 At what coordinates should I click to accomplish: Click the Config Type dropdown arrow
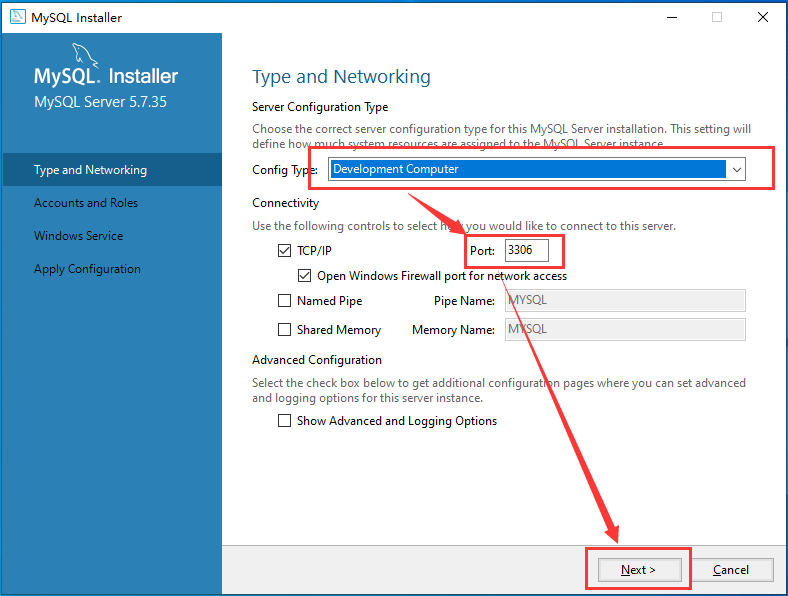(x=737, y=170)
